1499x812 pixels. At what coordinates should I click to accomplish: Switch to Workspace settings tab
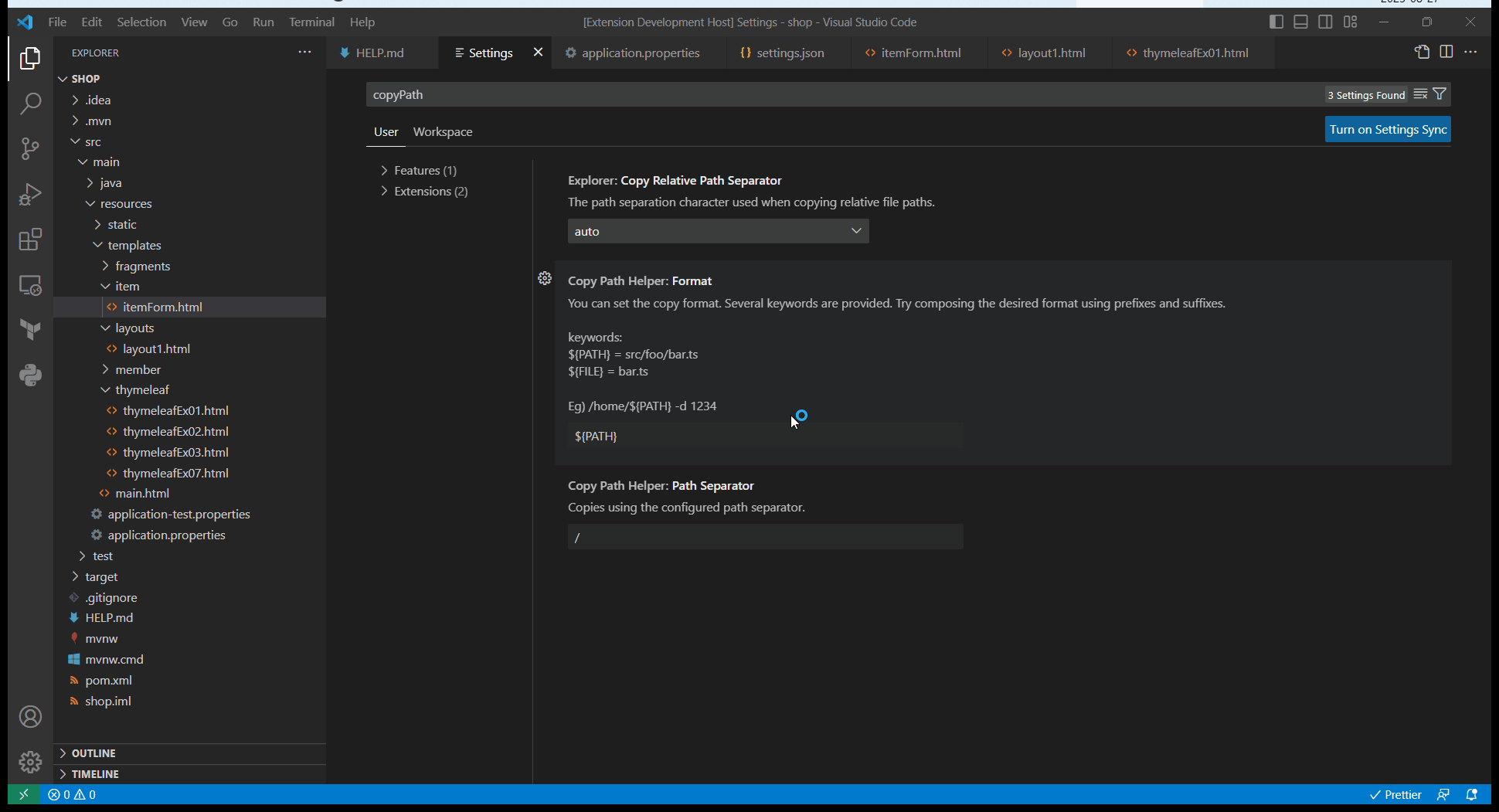tap(443, 131)
